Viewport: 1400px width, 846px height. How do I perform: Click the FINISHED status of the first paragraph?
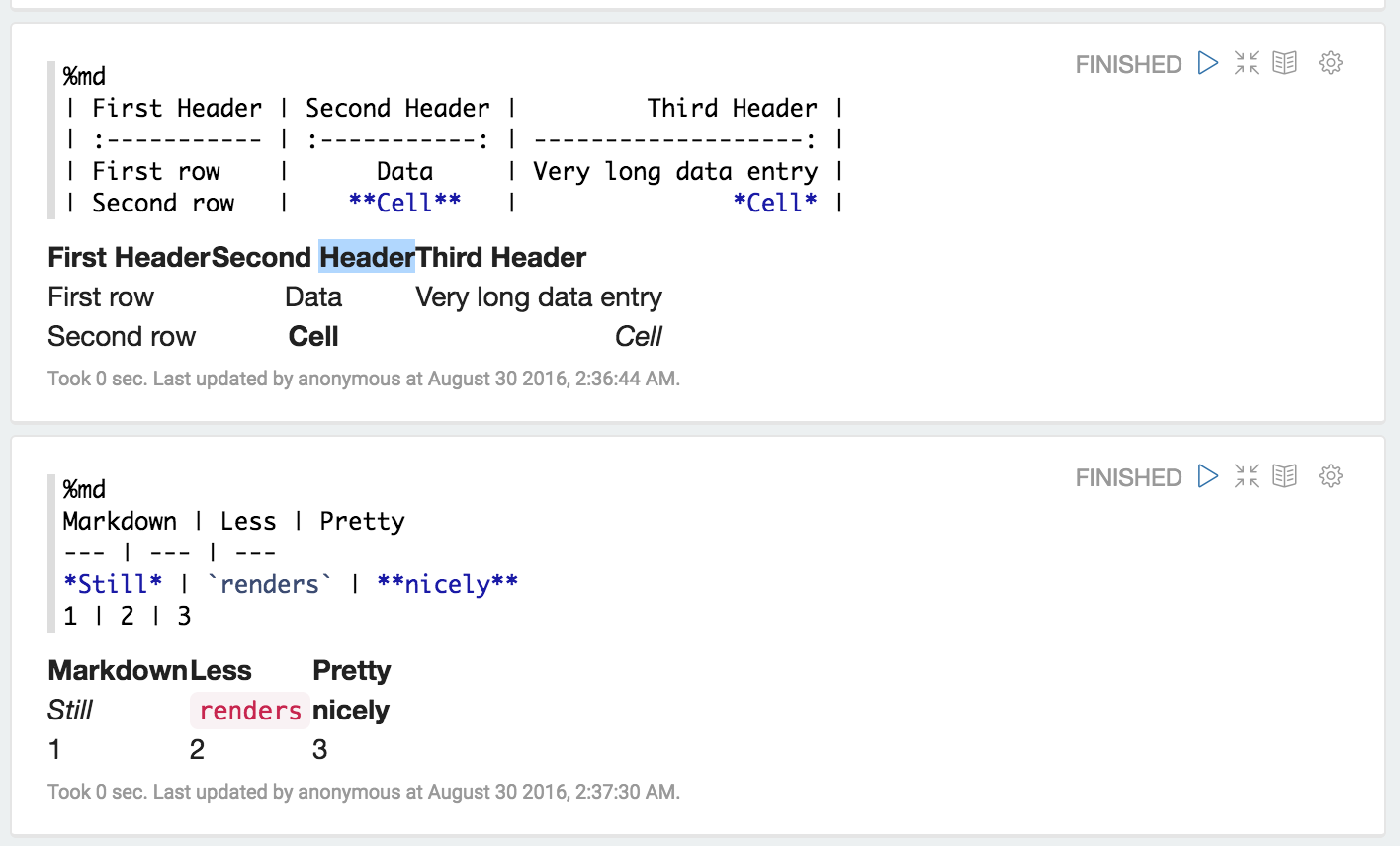click(x=1128, y=64)
